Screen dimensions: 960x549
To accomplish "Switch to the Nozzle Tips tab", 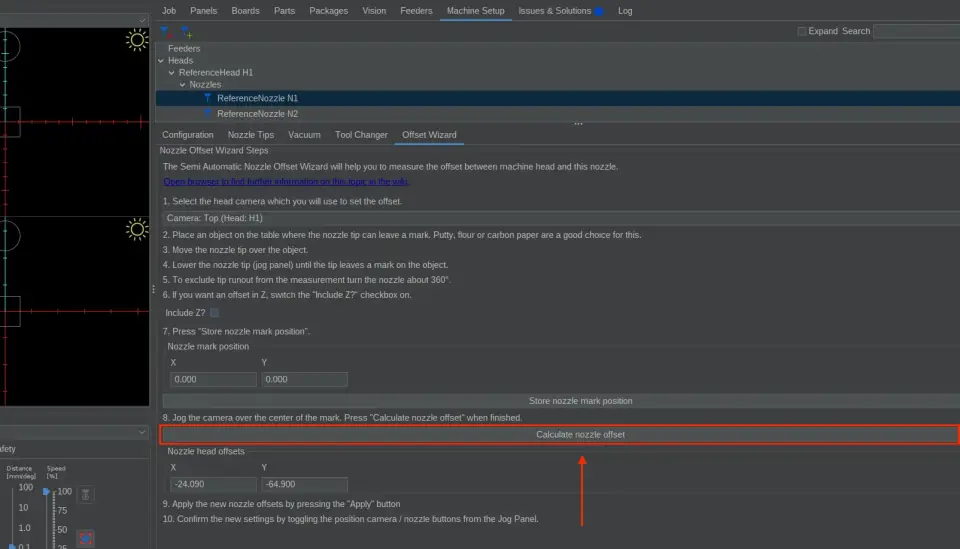I will pos(250,135).
